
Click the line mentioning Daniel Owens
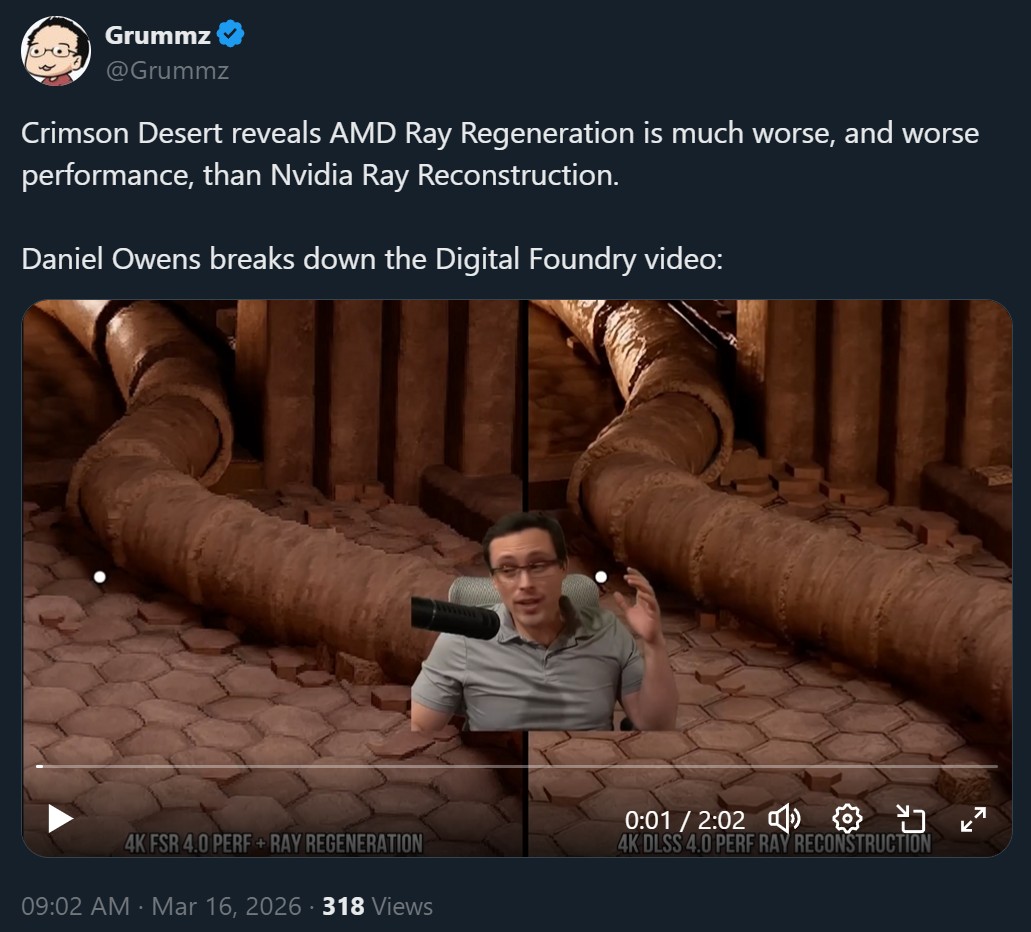click(372, 259)
